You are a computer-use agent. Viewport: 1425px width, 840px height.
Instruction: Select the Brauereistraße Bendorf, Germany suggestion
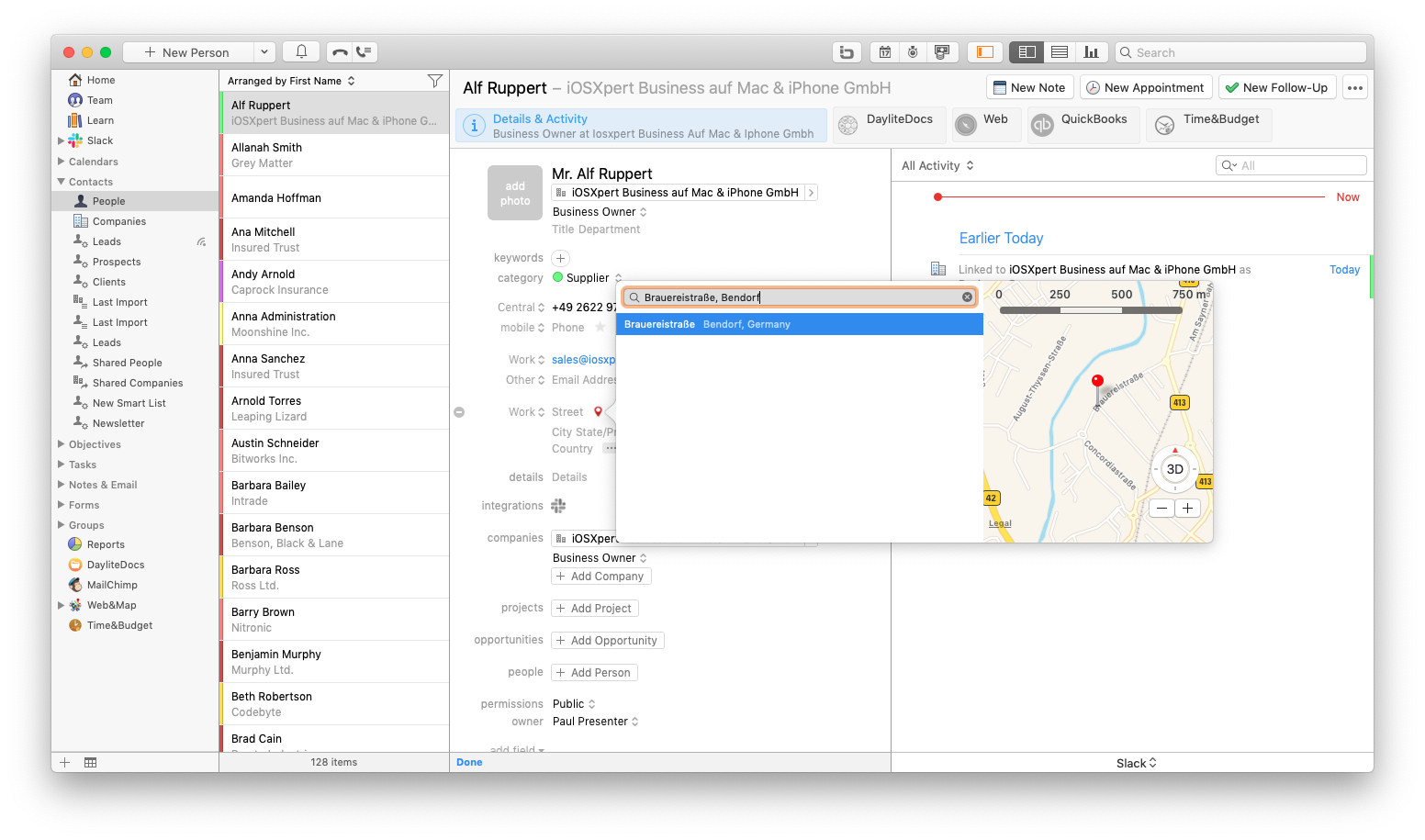click(799, 324)
